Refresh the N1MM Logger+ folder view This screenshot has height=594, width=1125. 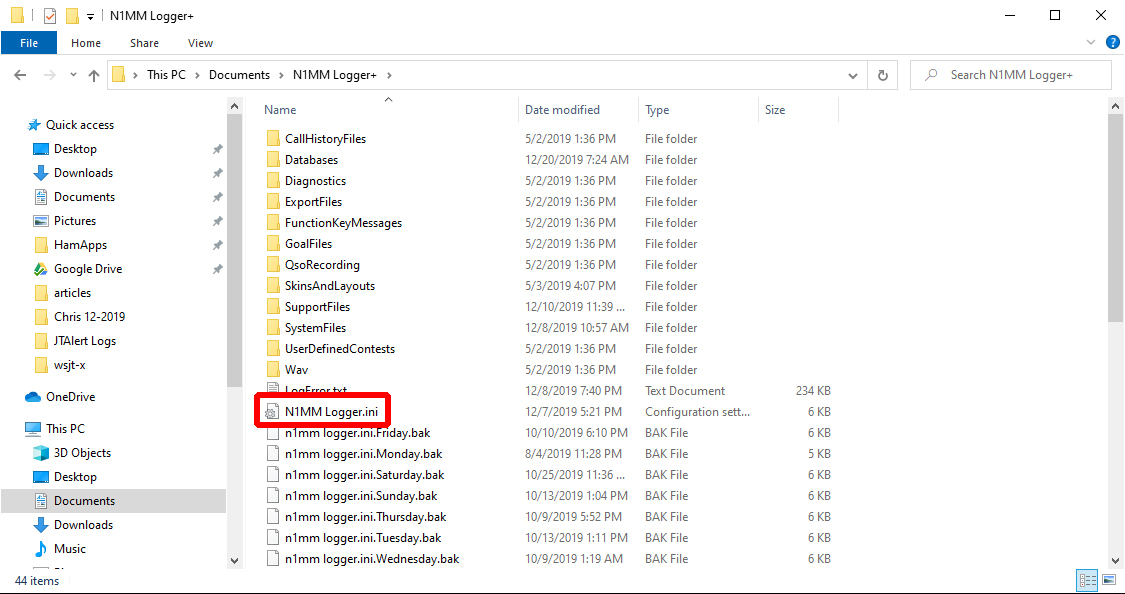pos(883,75)
